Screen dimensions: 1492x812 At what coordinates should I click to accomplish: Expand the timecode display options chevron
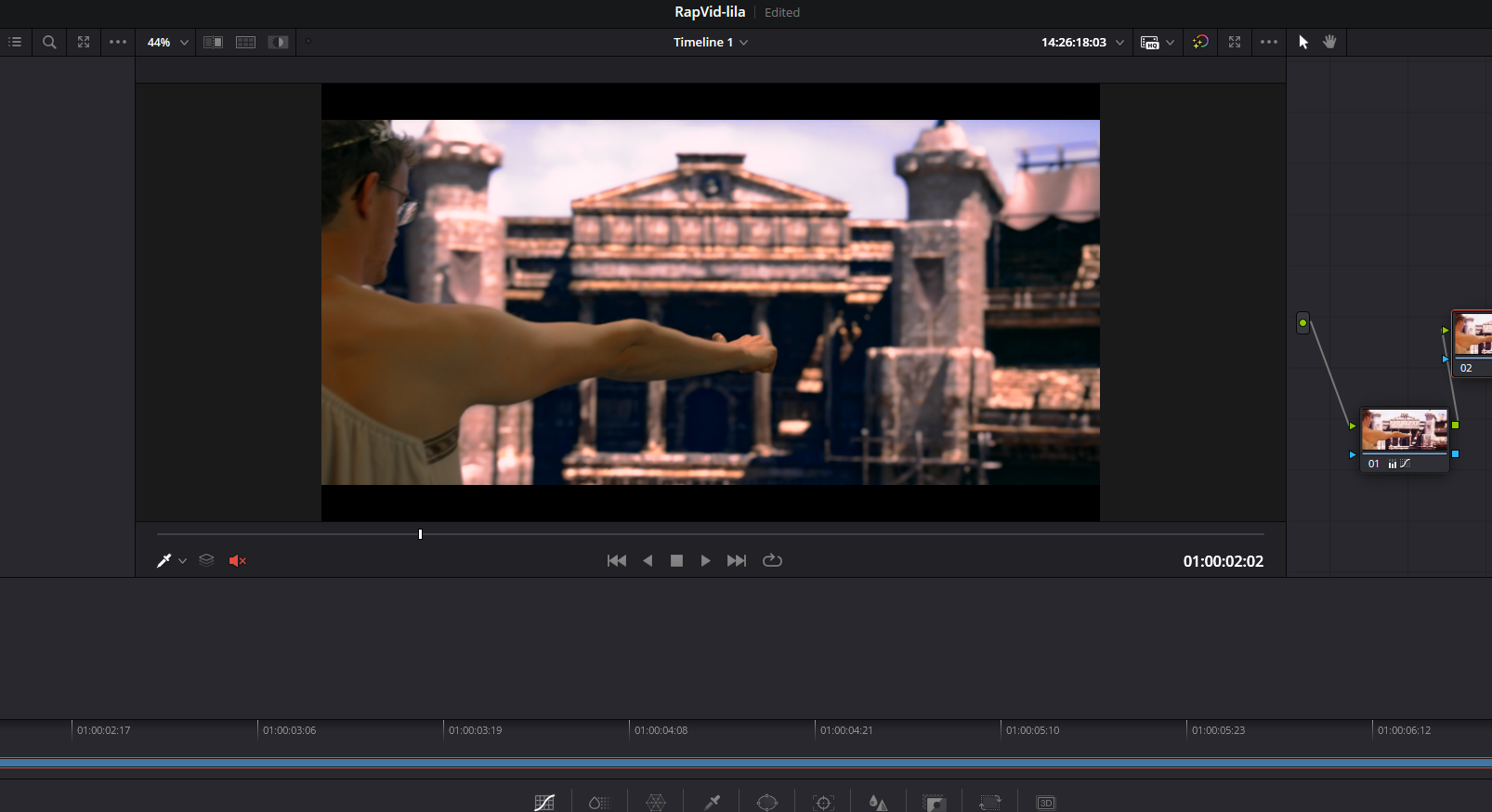point(1119,43)
